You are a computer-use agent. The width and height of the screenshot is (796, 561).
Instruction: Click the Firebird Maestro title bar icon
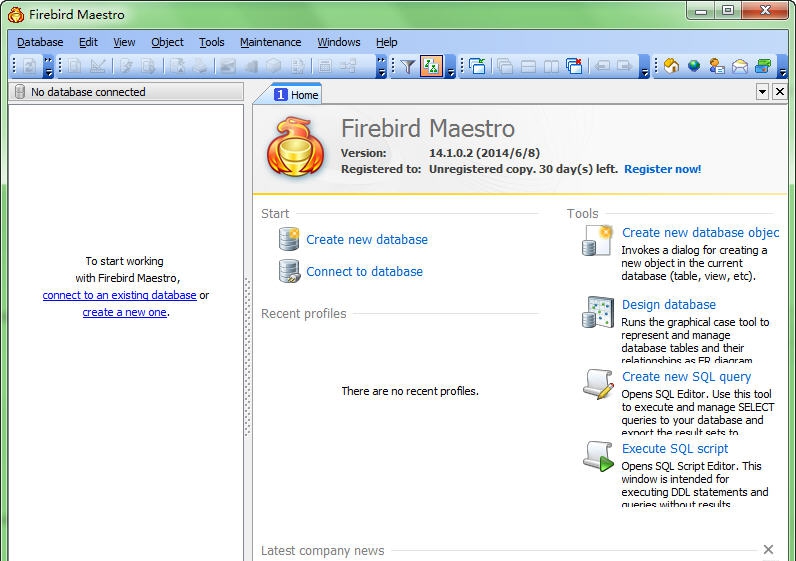pos(16,14)
